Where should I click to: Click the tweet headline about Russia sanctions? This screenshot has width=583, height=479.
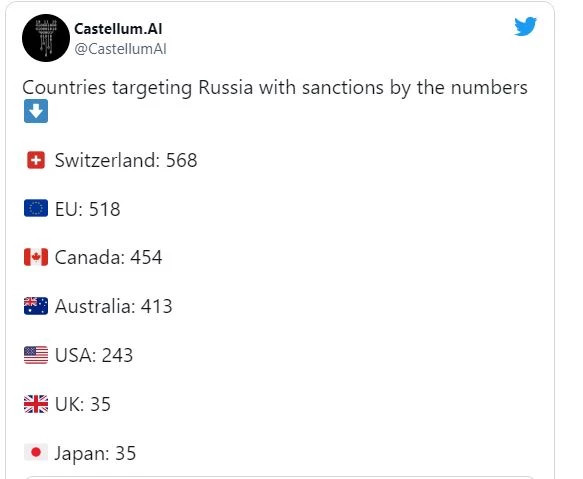tap(275, 88)
